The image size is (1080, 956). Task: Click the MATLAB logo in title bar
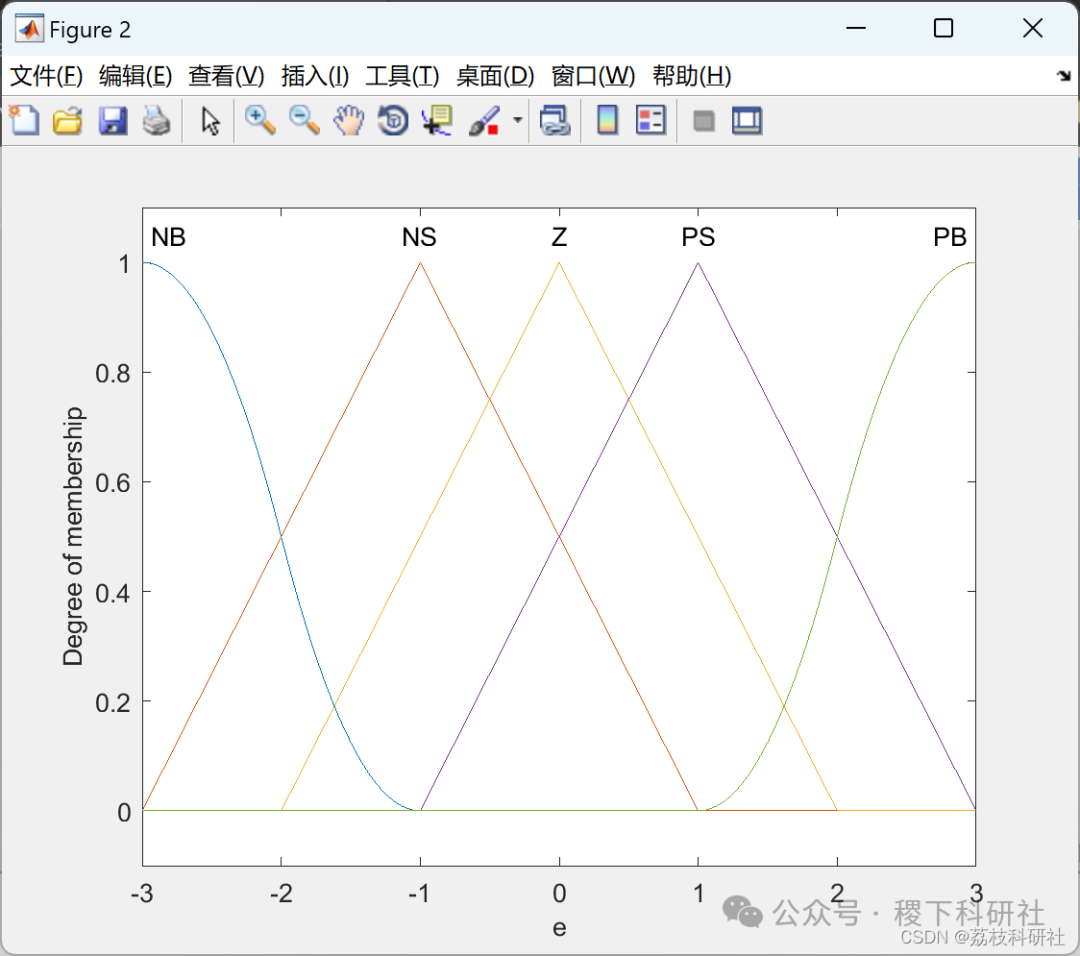[x=29, y=29]
